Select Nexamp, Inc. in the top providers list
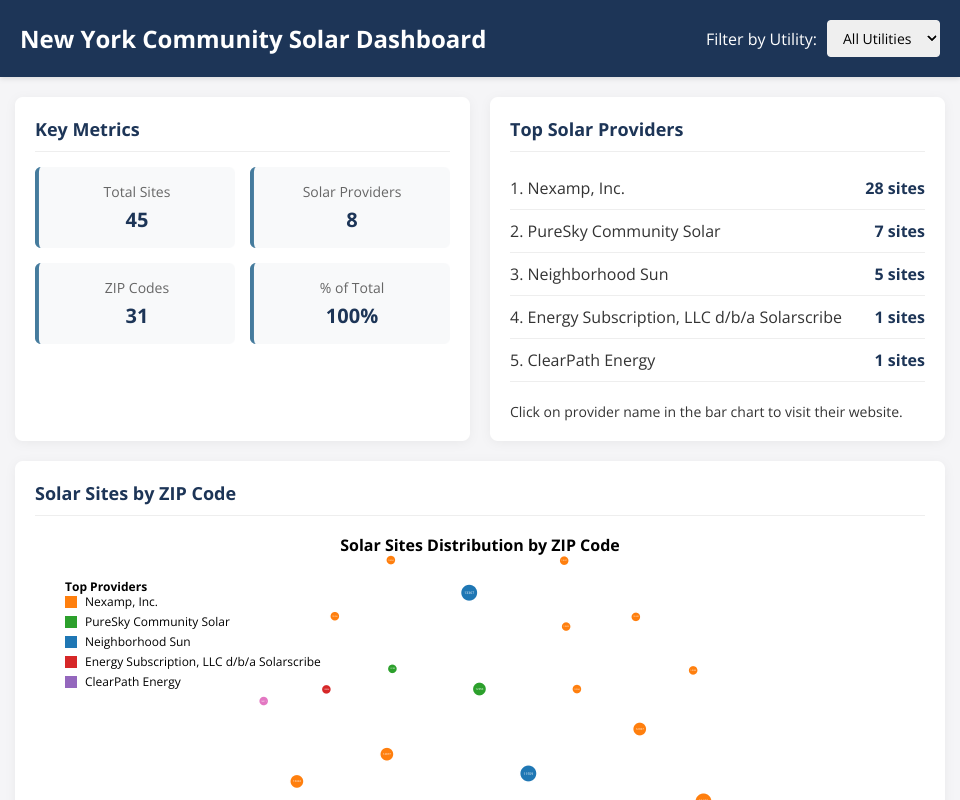 (x=567, y=188)
